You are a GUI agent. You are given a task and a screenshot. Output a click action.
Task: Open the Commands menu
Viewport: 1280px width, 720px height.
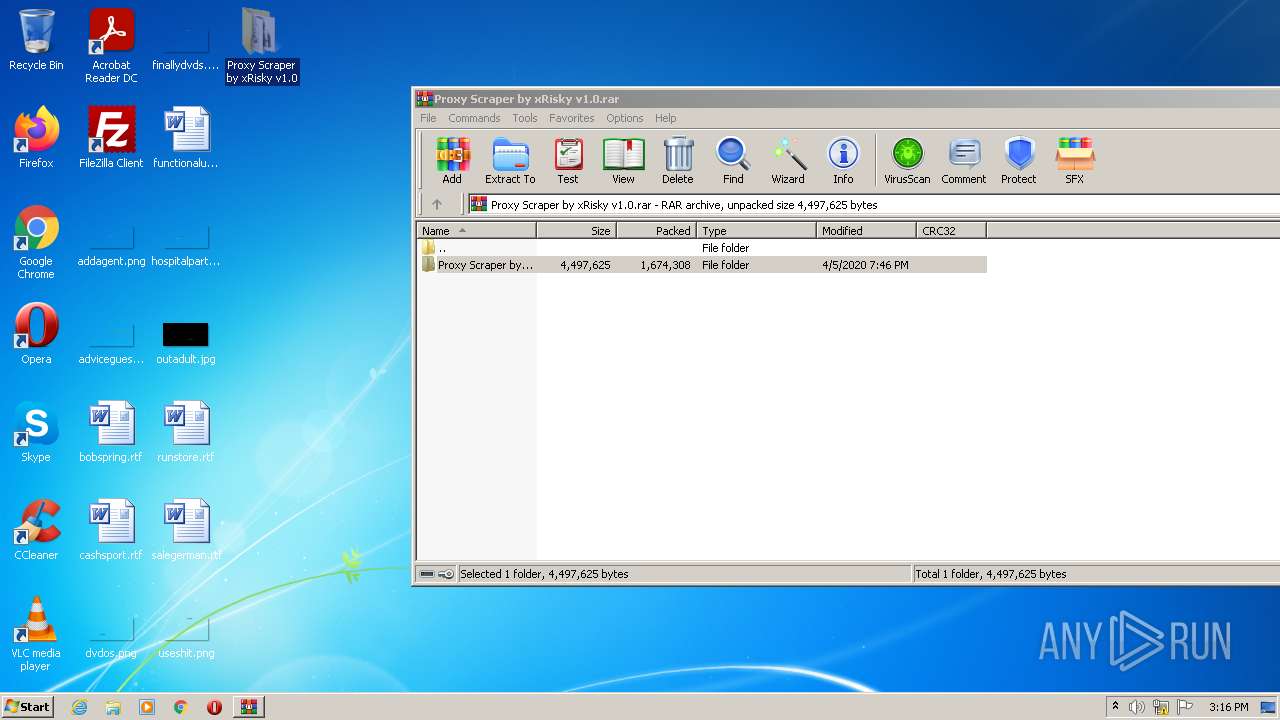474,118
